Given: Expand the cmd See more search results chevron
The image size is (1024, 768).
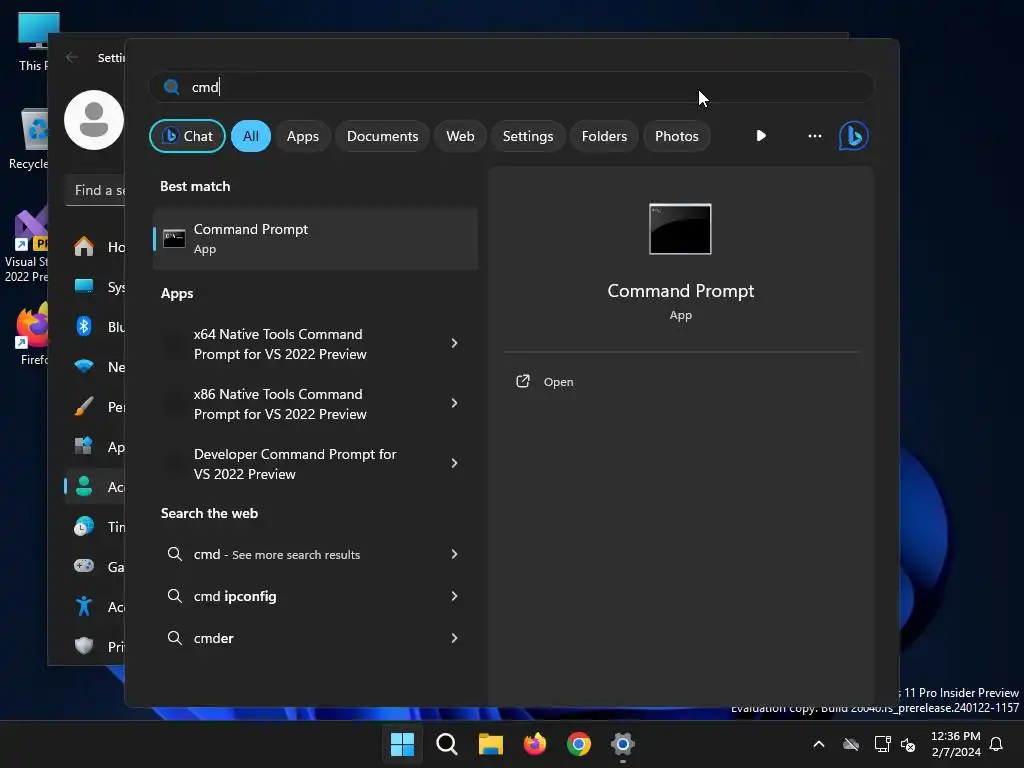Looking at the screenshot, I should 455,554.
